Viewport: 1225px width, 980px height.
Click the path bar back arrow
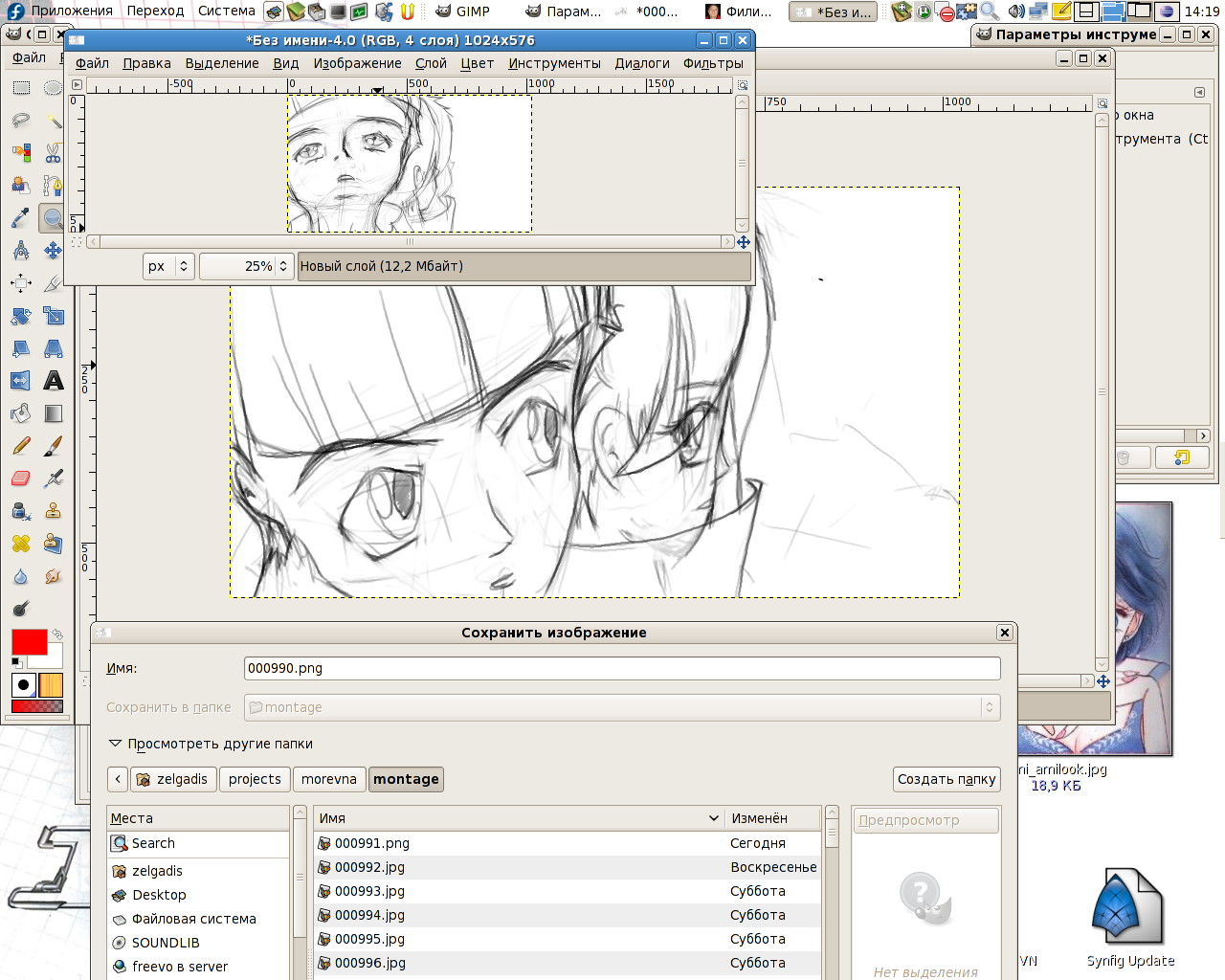[118, 779]
